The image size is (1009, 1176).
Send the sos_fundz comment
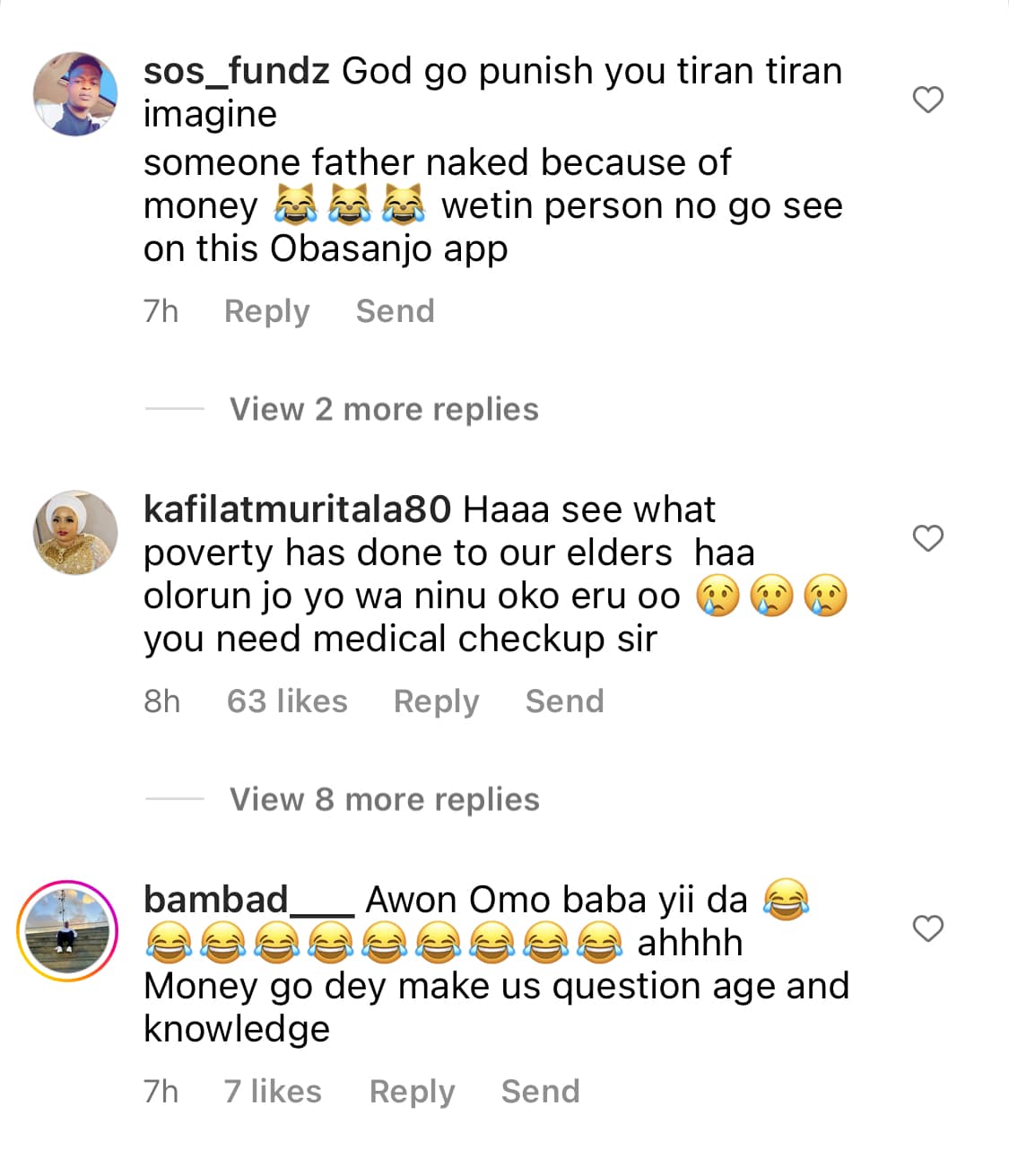tap(395, 311)
